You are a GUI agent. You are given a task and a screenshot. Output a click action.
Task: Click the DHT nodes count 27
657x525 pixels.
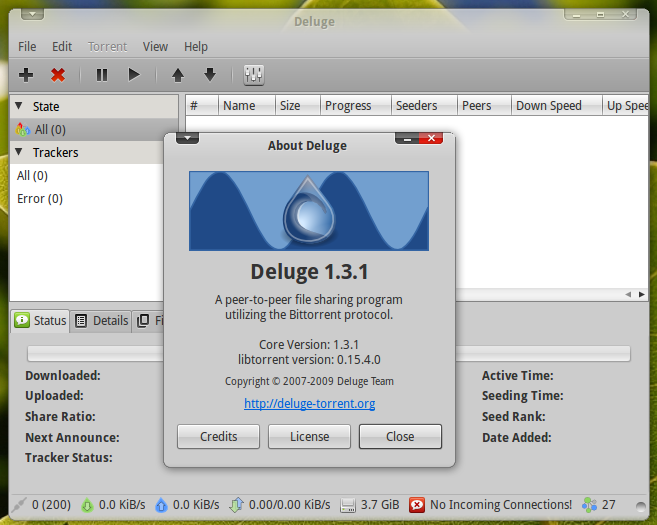point(609,505)
